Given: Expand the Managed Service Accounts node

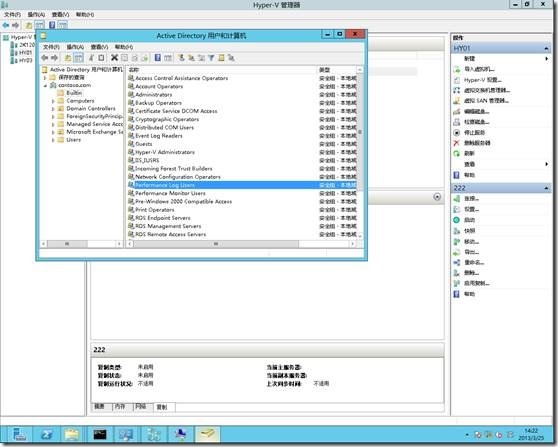Looking at the screenshot, I should [x=53, y=124].
